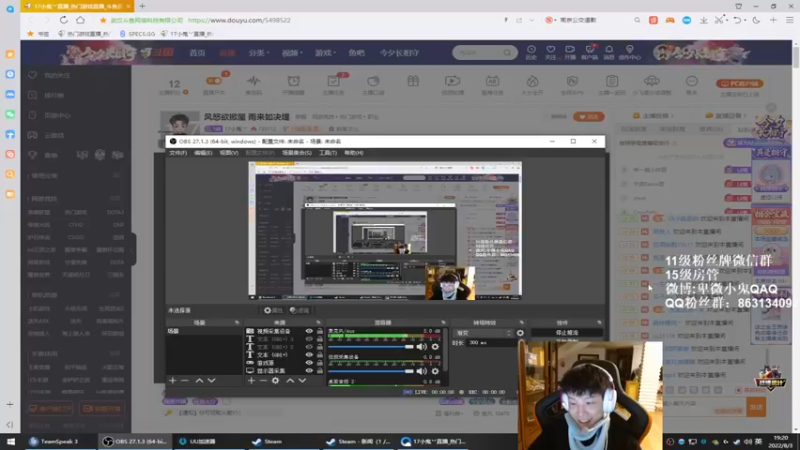Open OBS 场景集合(S) menu
The width and height of the screenshot is (800, 450).
tap(297, 153)
